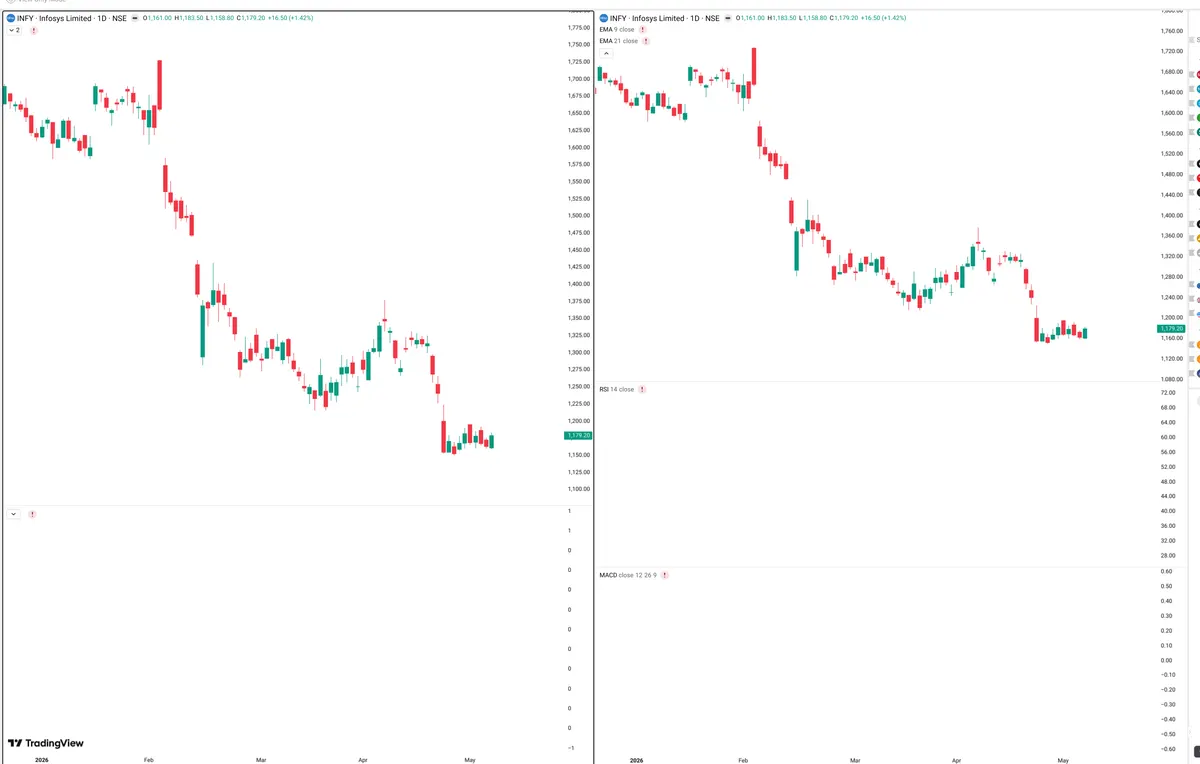Expand the '2' indicators legend in left chart
1200x764 pixels.
tap(14, 31)
